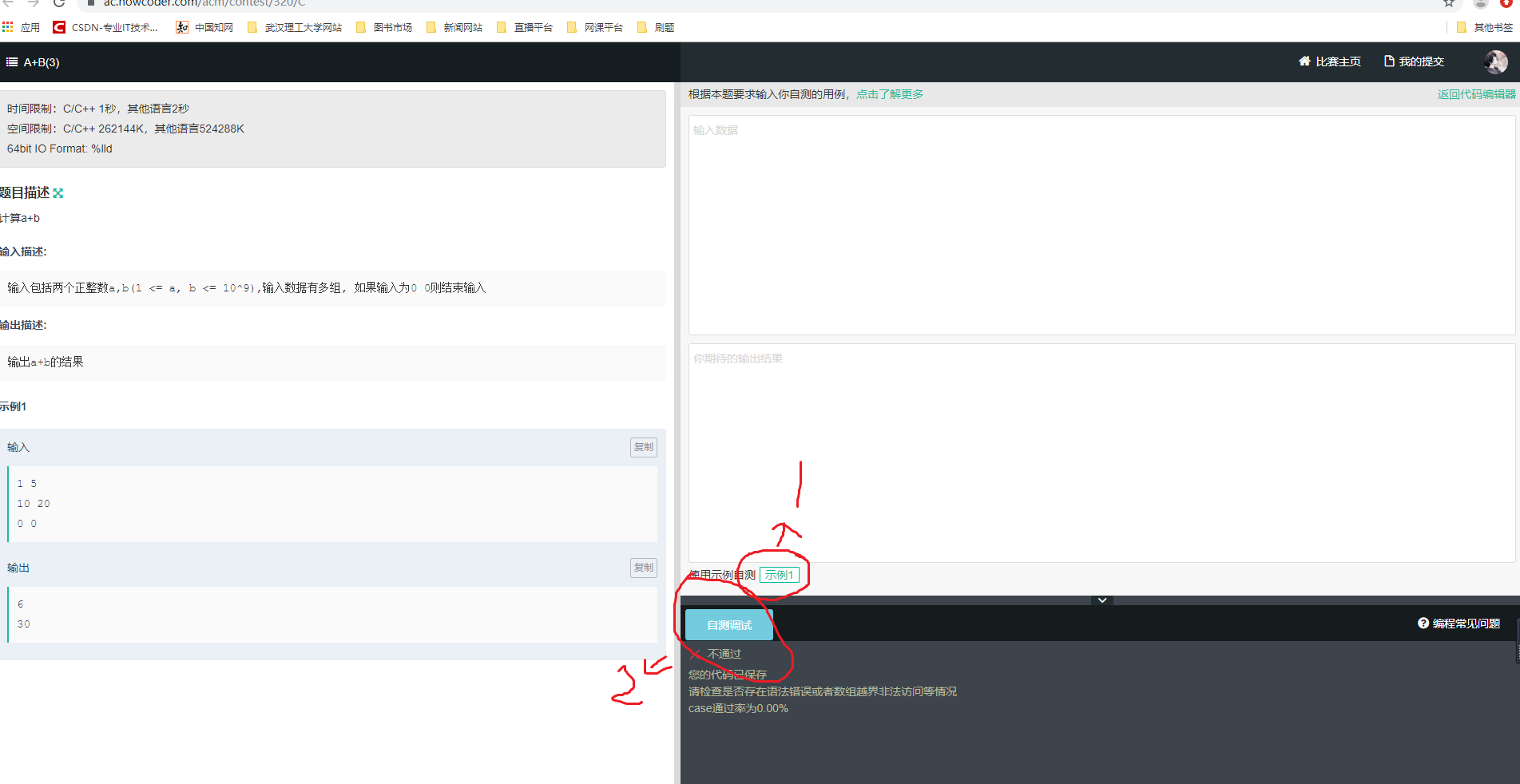This screenshot has width=1520, height=784.
Task: Copy the sample output with 复制 button
Action: click(644, 568)
